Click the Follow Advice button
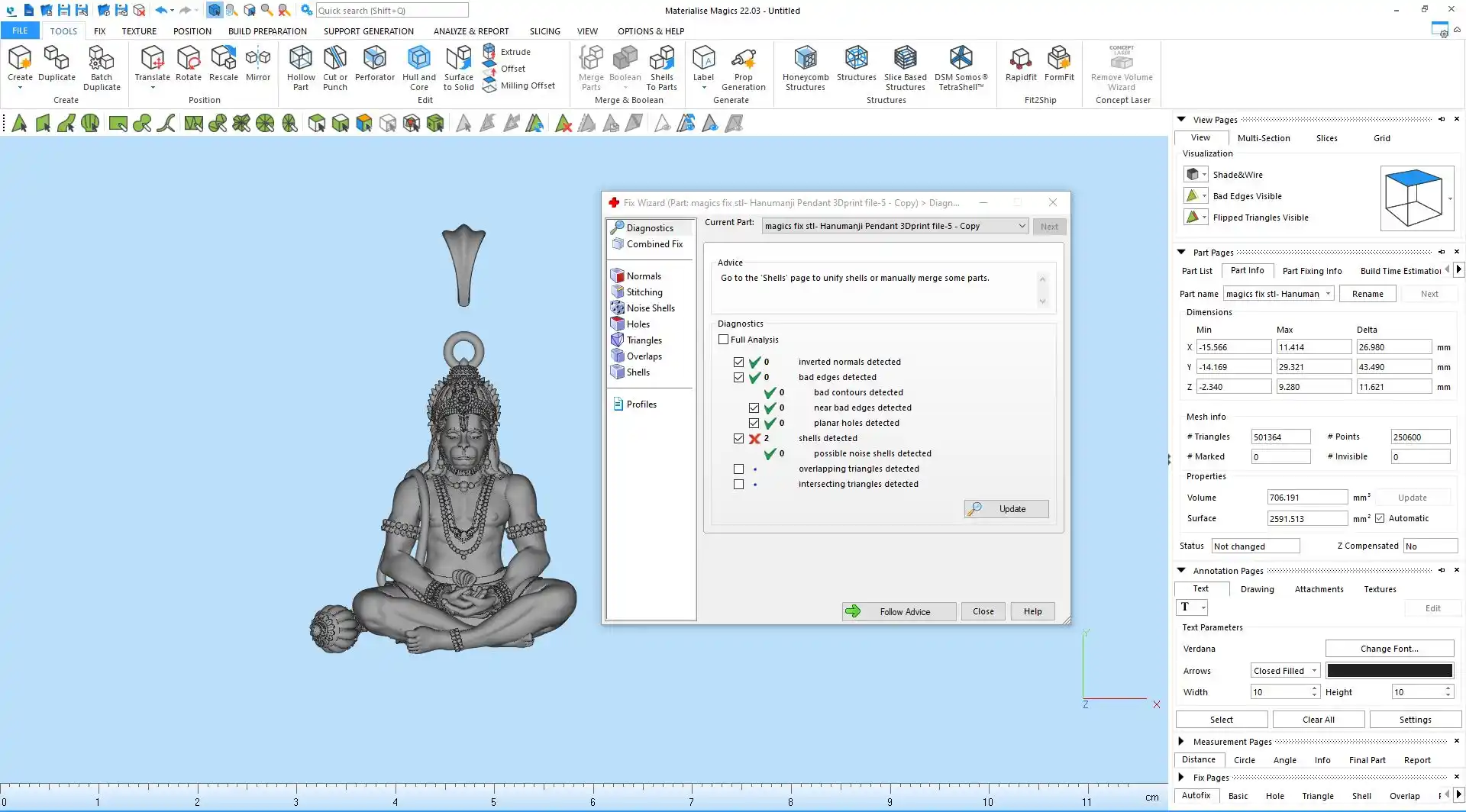The height and width of the screenshot is (812, 1466). pos(899,611)
